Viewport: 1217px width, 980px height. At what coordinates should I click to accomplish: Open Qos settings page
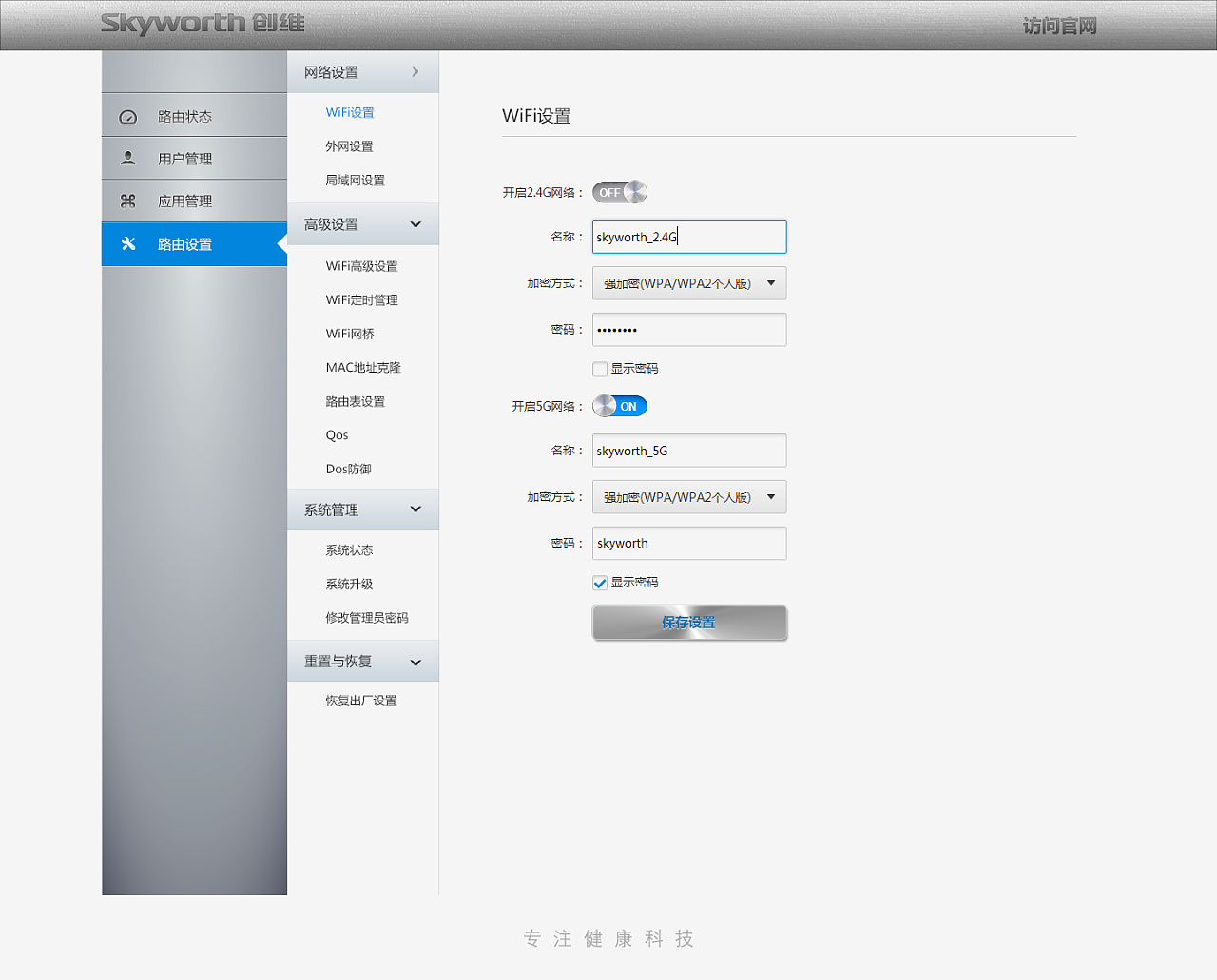(x=337, y=434)
